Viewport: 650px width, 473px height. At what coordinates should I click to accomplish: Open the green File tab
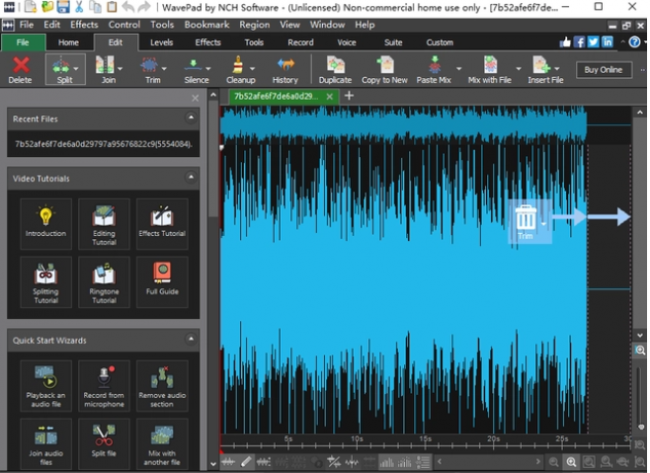[23, 42]
